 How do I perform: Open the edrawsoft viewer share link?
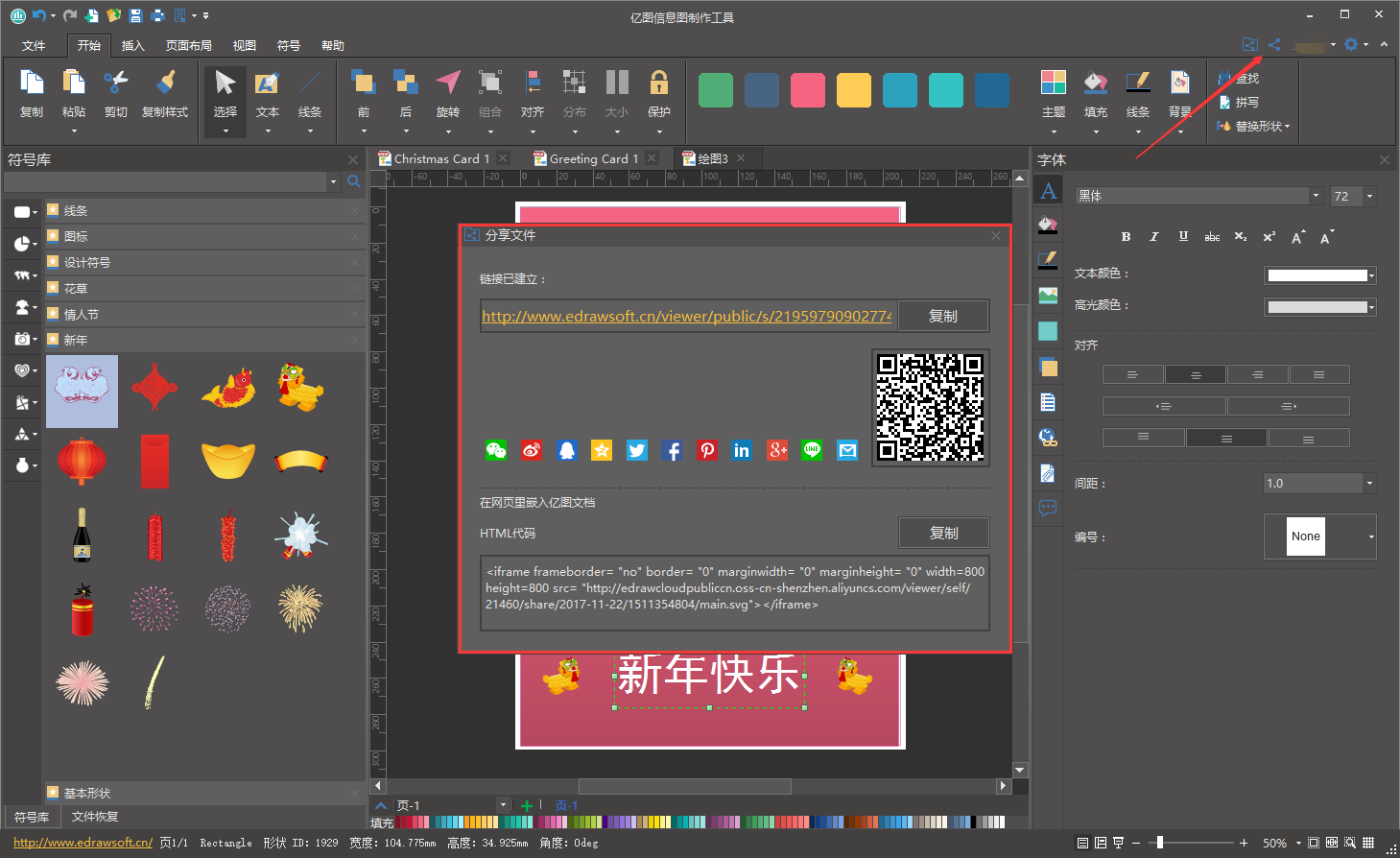(687, 316)
